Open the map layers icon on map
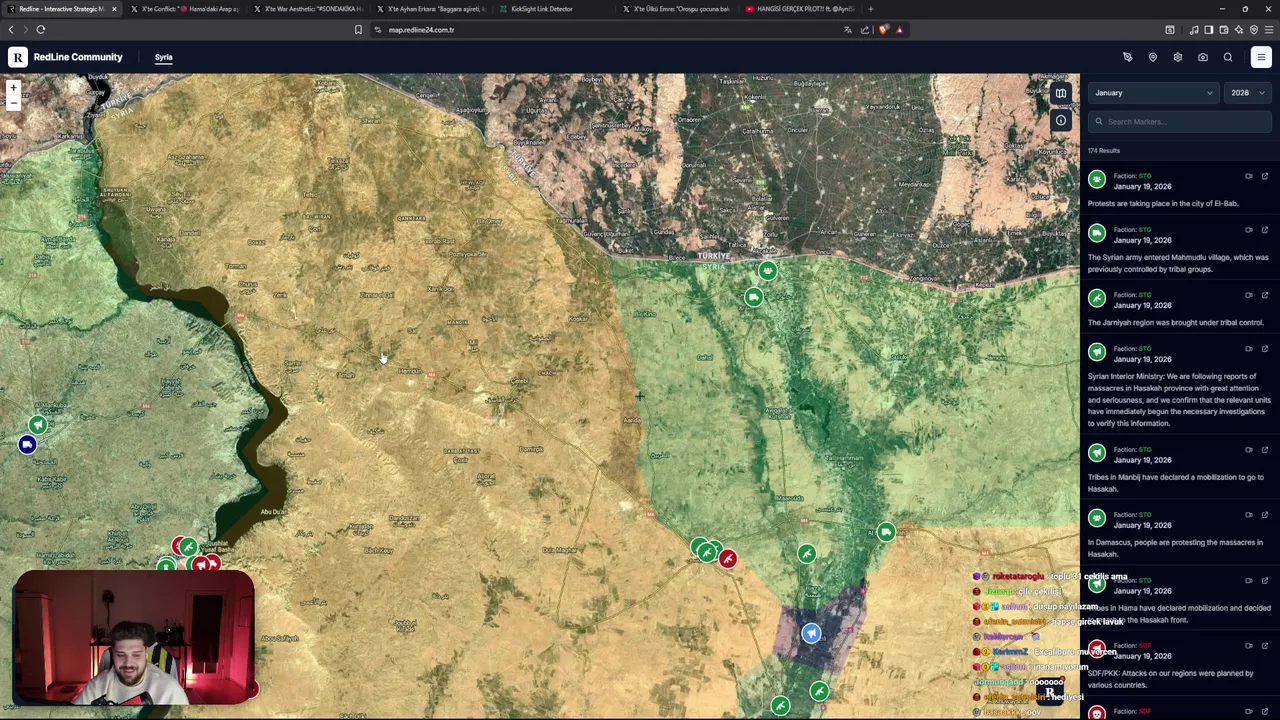 pos(1061,94)
